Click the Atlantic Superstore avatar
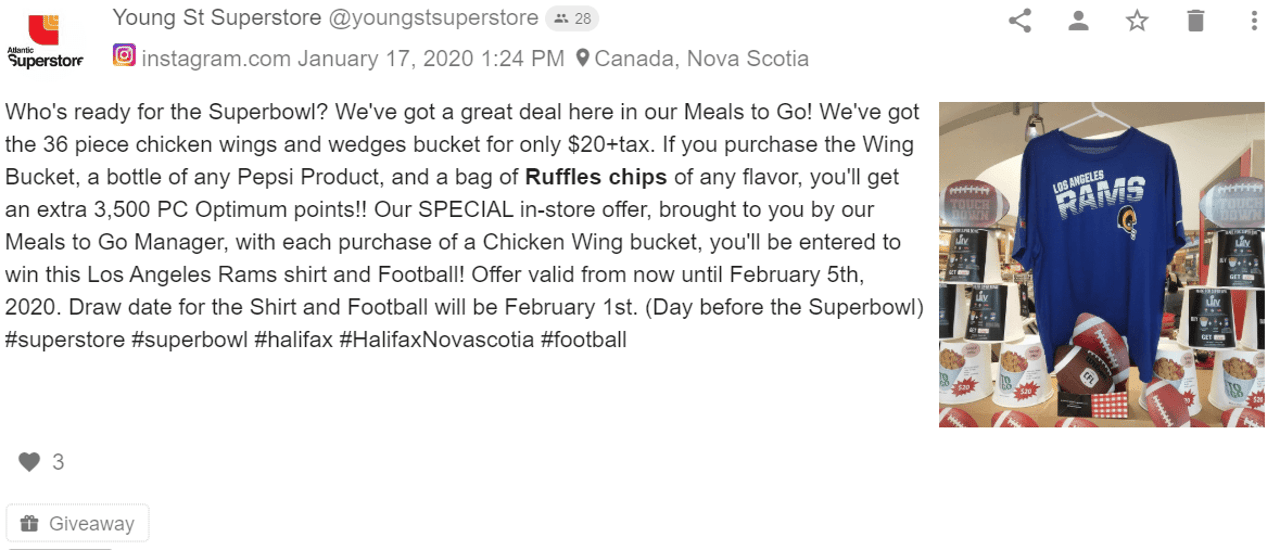Image resolution: width=1280 pixels, height=550 pixels. (44, 38)
